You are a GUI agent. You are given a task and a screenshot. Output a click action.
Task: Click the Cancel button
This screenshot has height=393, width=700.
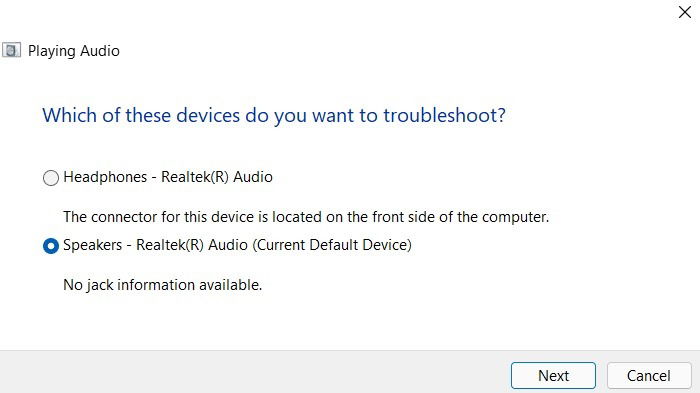click(x=649, y=376)
